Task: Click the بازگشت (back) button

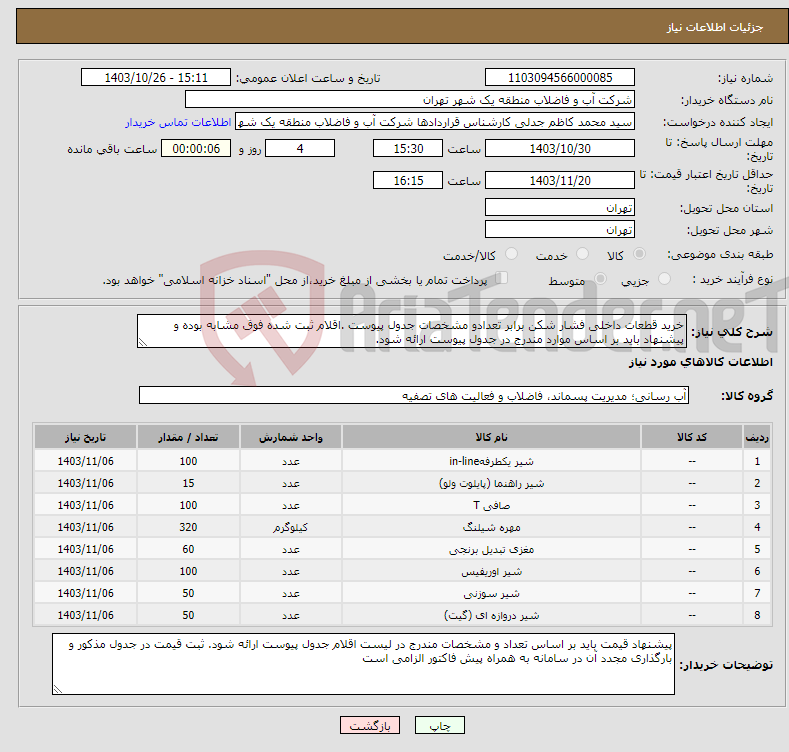Action: [x=370, y=725]
